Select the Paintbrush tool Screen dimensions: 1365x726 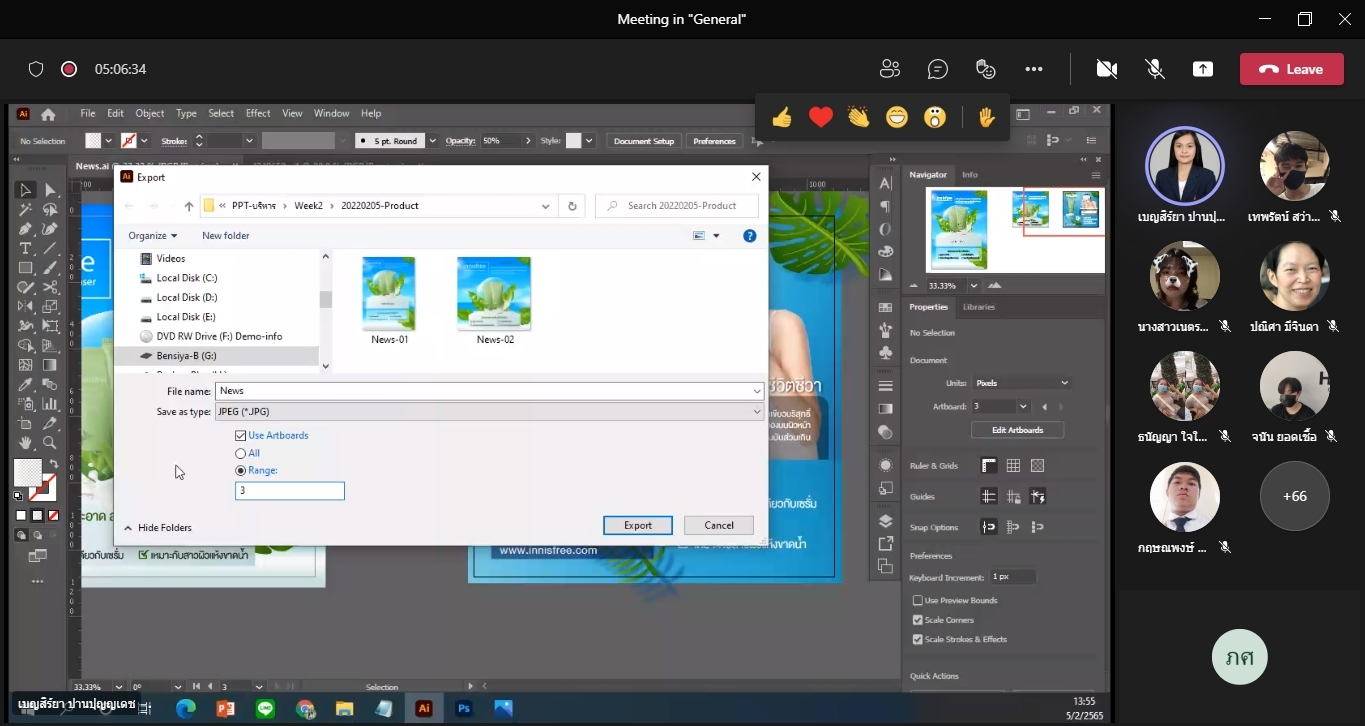click(50, 268)
